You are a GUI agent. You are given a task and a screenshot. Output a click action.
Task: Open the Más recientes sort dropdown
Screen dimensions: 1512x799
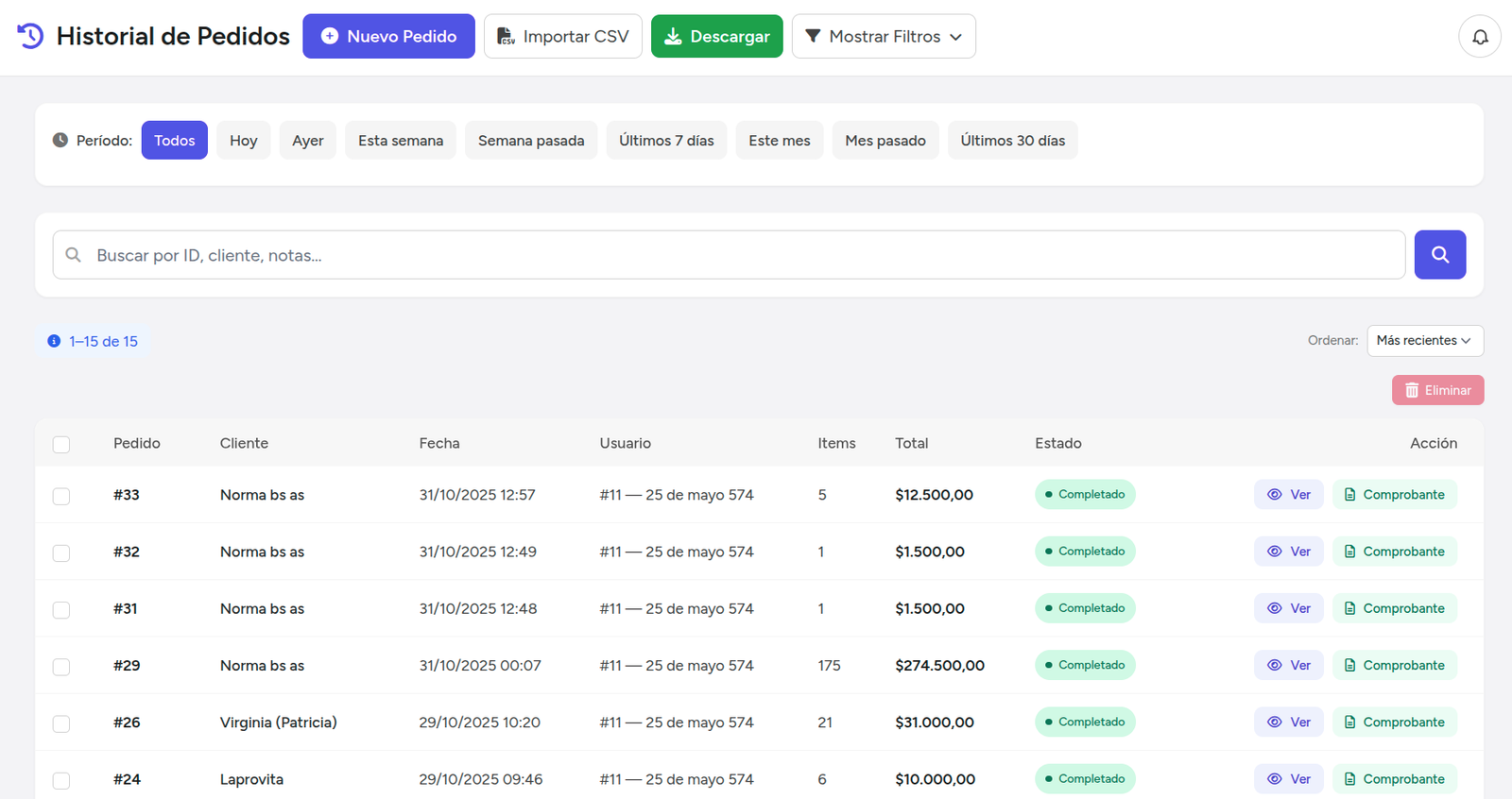(x=1424, y=341)
